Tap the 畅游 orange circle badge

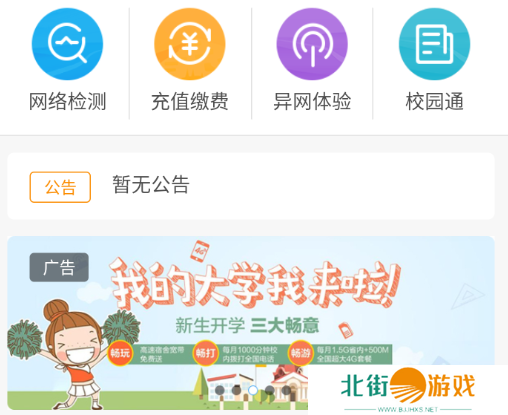pyautogui.click(x=300, y=353)
